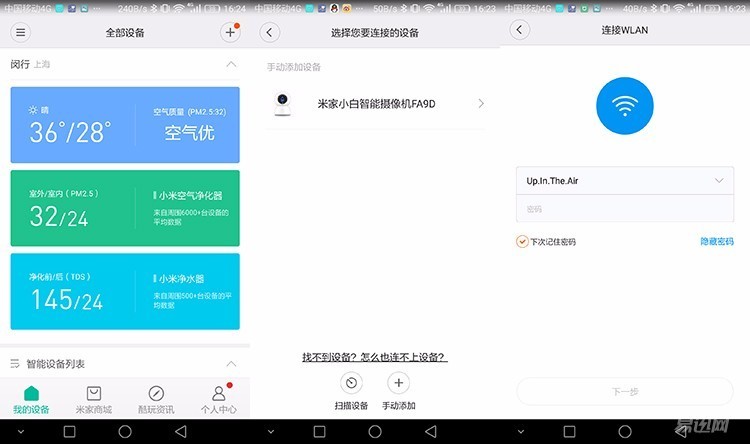Screen dimensions: 750x444
Task: Collapse the 闵行 上海 location section
Action: pyautogui.click(x=231, y=64)
